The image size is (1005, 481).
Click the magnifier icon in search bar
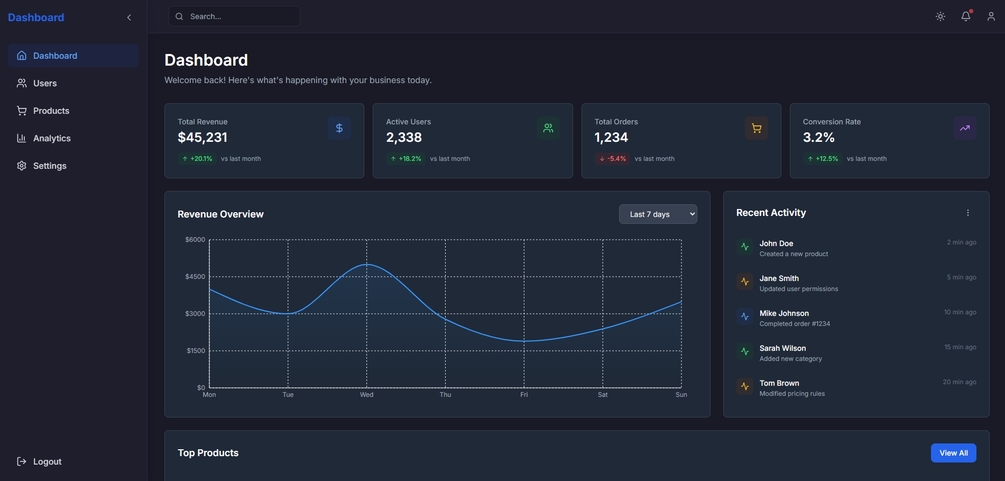pyautogui.click(x=179, y=17)
